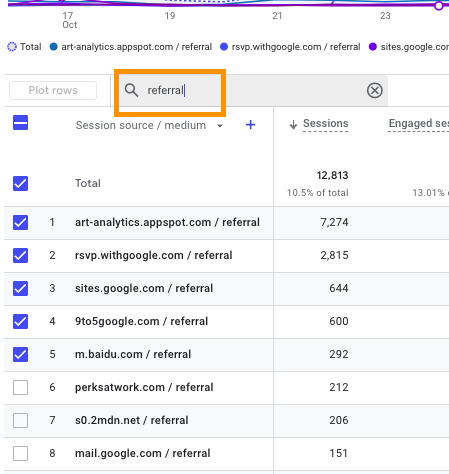Click the 292 sessions value
The height and width of the screenshot is (474, 449).
tap(339, 354)
